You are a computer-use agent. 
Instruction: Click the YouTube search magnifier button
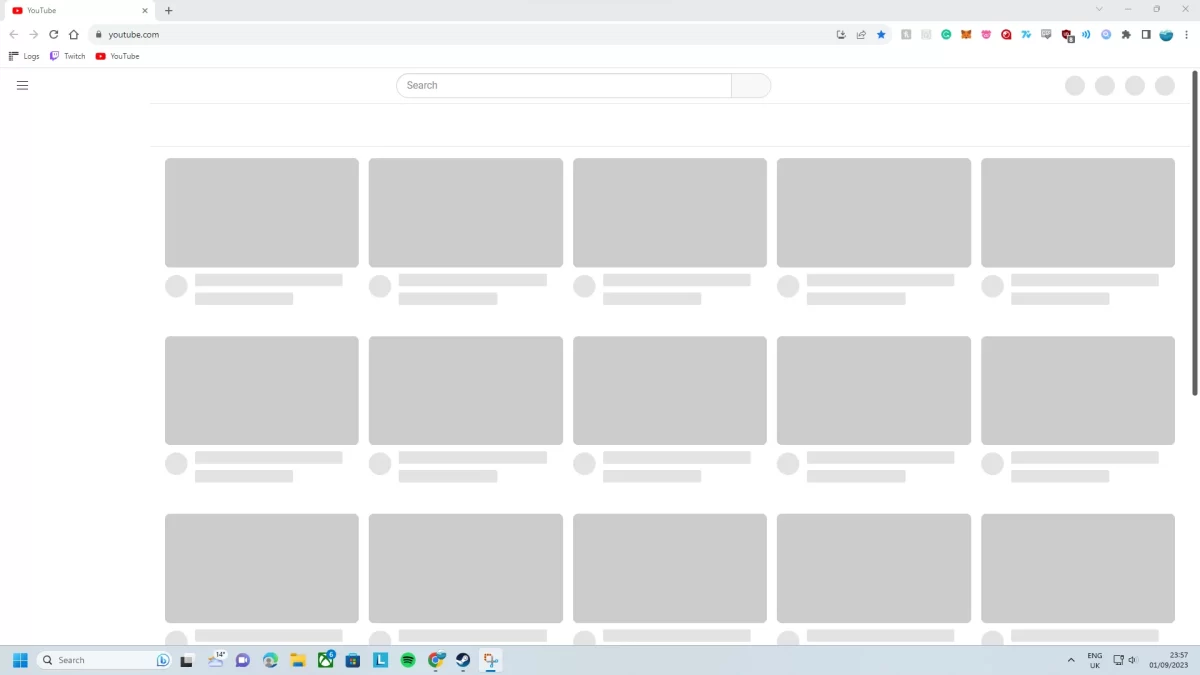click(750, 85)
